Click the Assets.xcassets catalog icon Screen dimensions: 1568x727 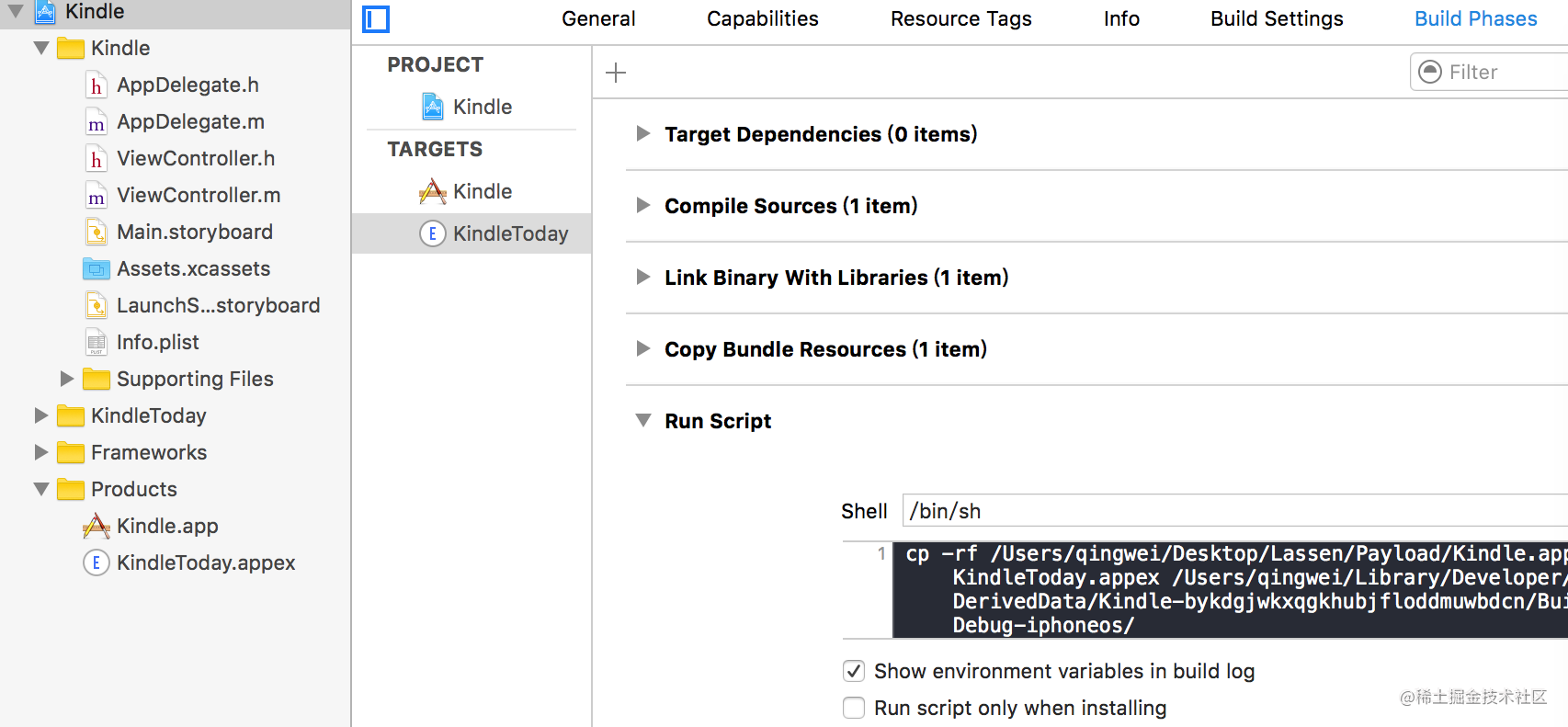tap(97, 268)
